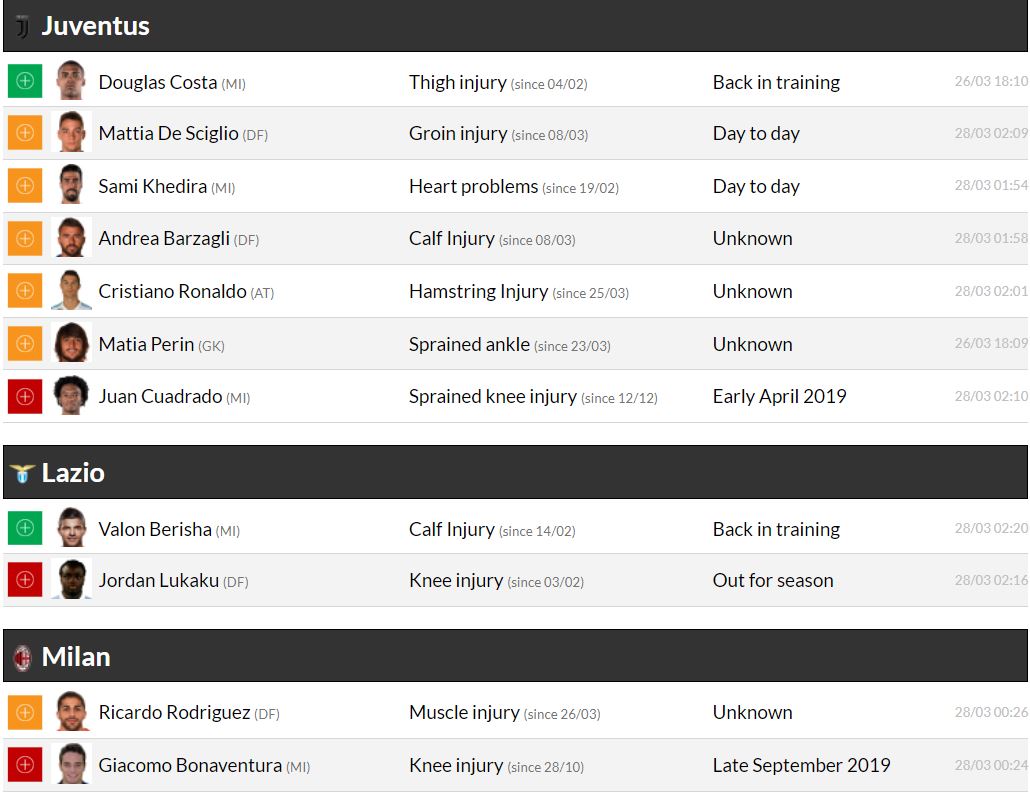This screenshot has height=794, width=1030.
Task: Click green status icon beside Valon Berisha
Action: point(25,528)
